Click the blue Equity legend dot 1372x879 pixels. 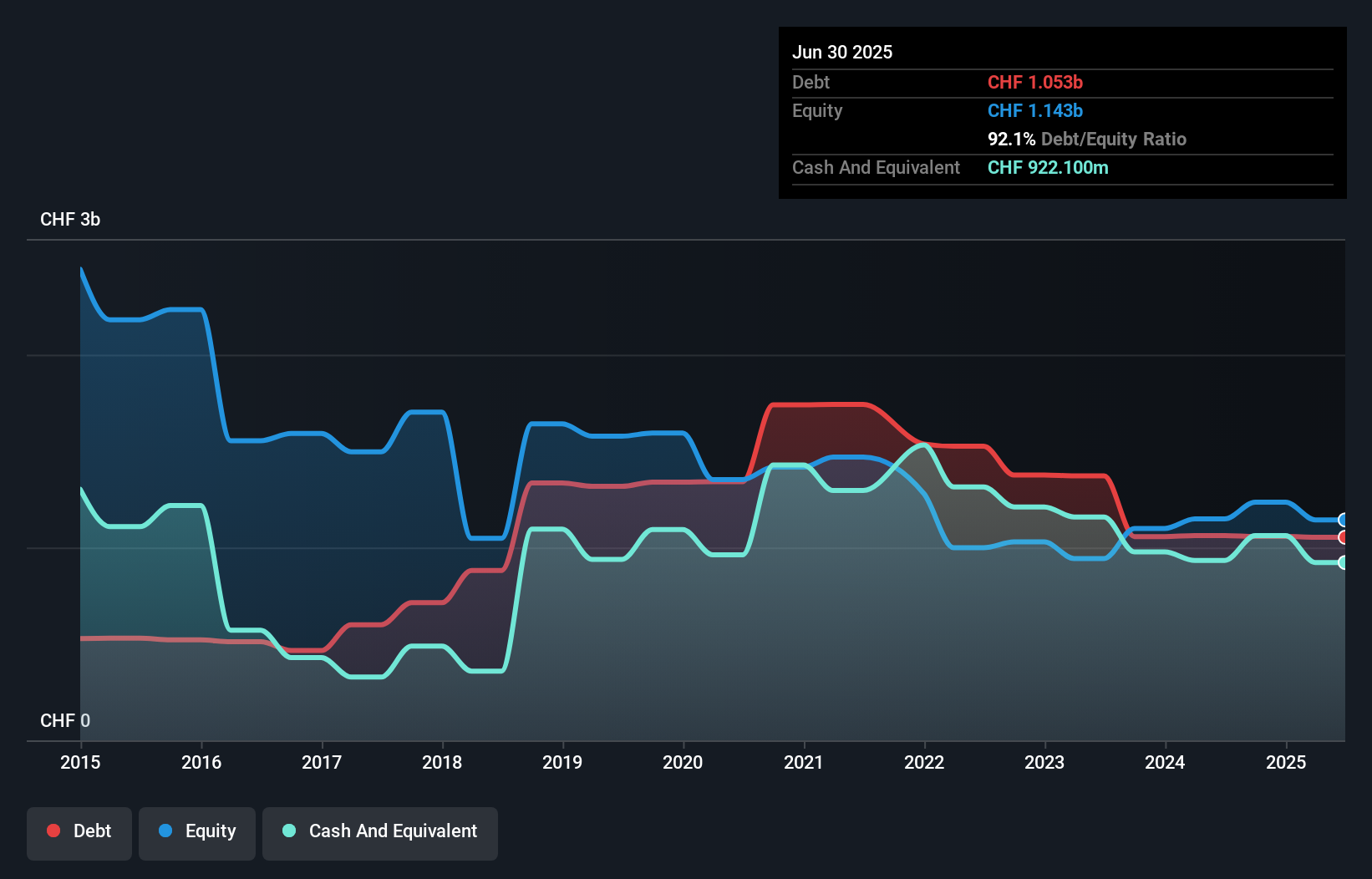pos(166,831)
